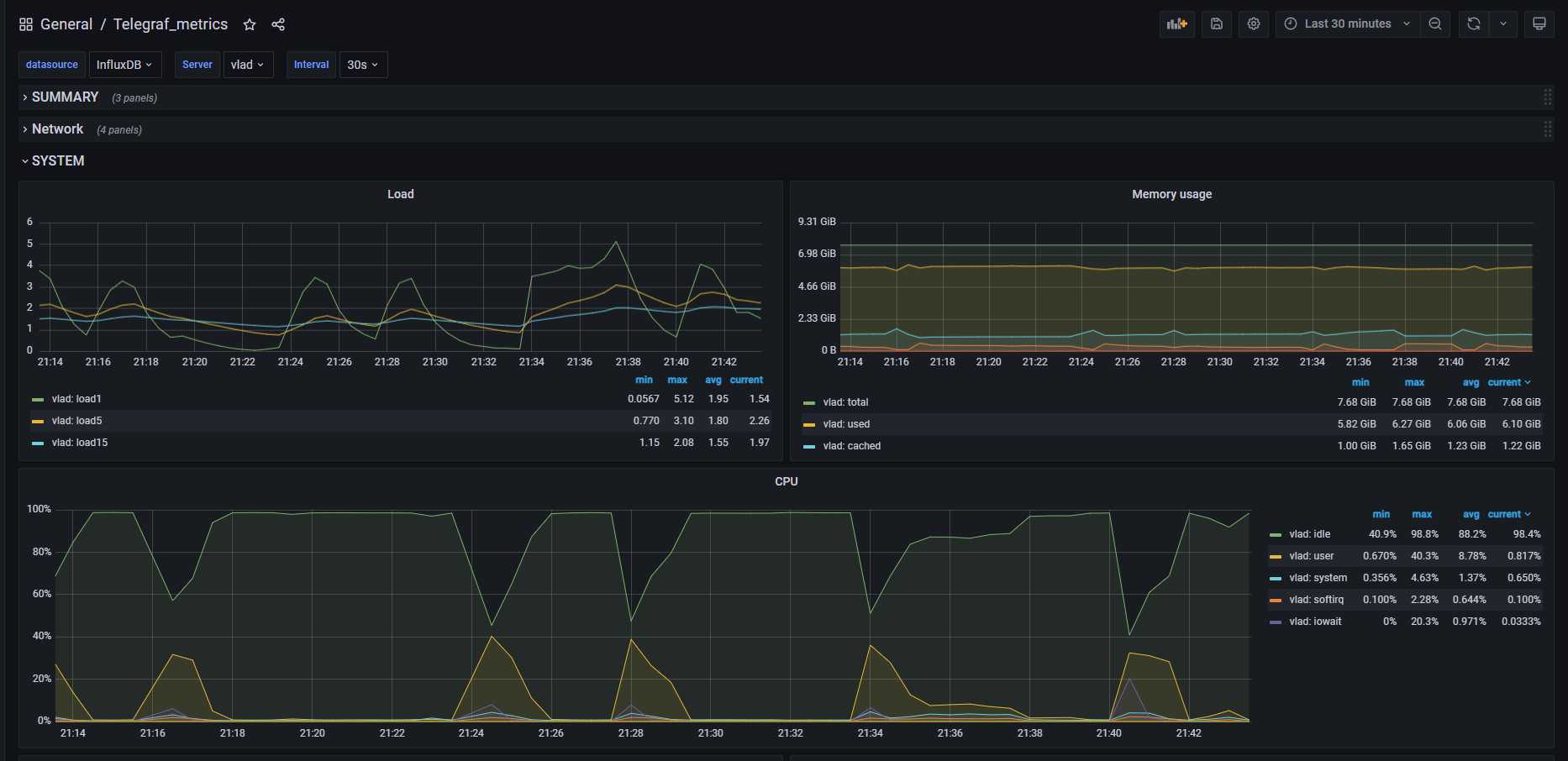Click the Interval variable label
The height and width of the screenshot is (761, 1568).
coord(311,65)
